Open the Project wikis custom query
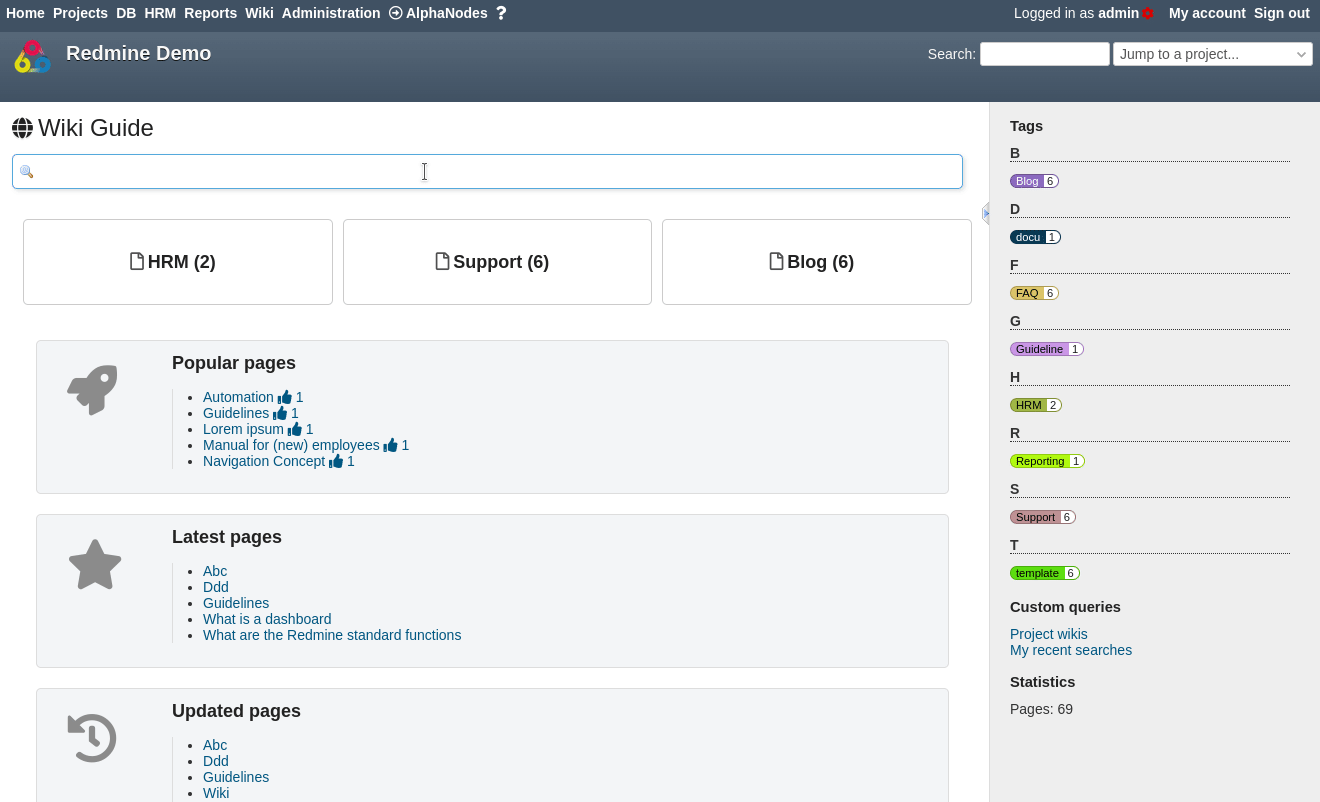Image resolution: width=1320 pixels, height=802 pixels. click(x=1048, y=634)
